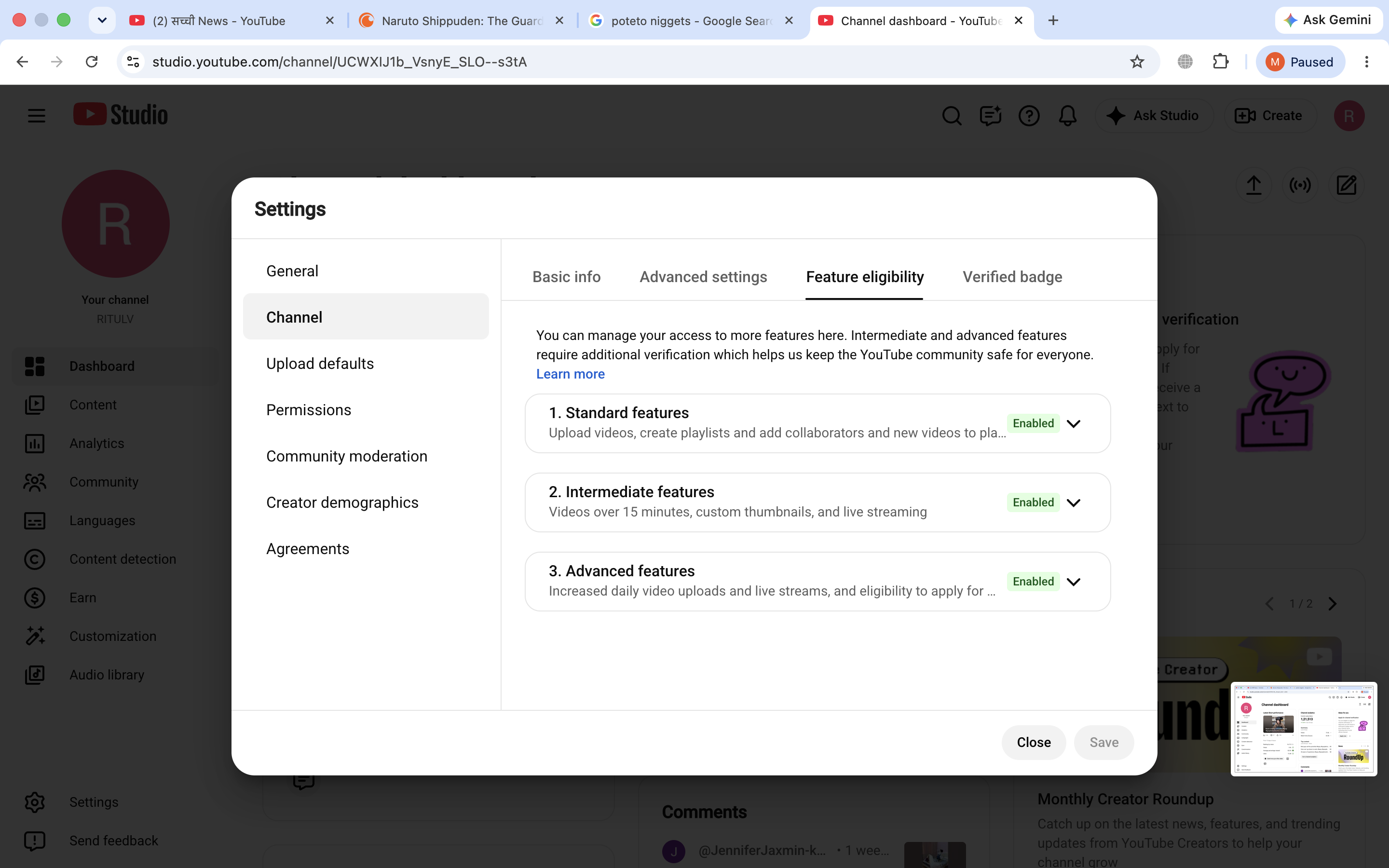
Task: Open the Earn section in sidebar
Action: pyautogui.click(x=115, y=597)
